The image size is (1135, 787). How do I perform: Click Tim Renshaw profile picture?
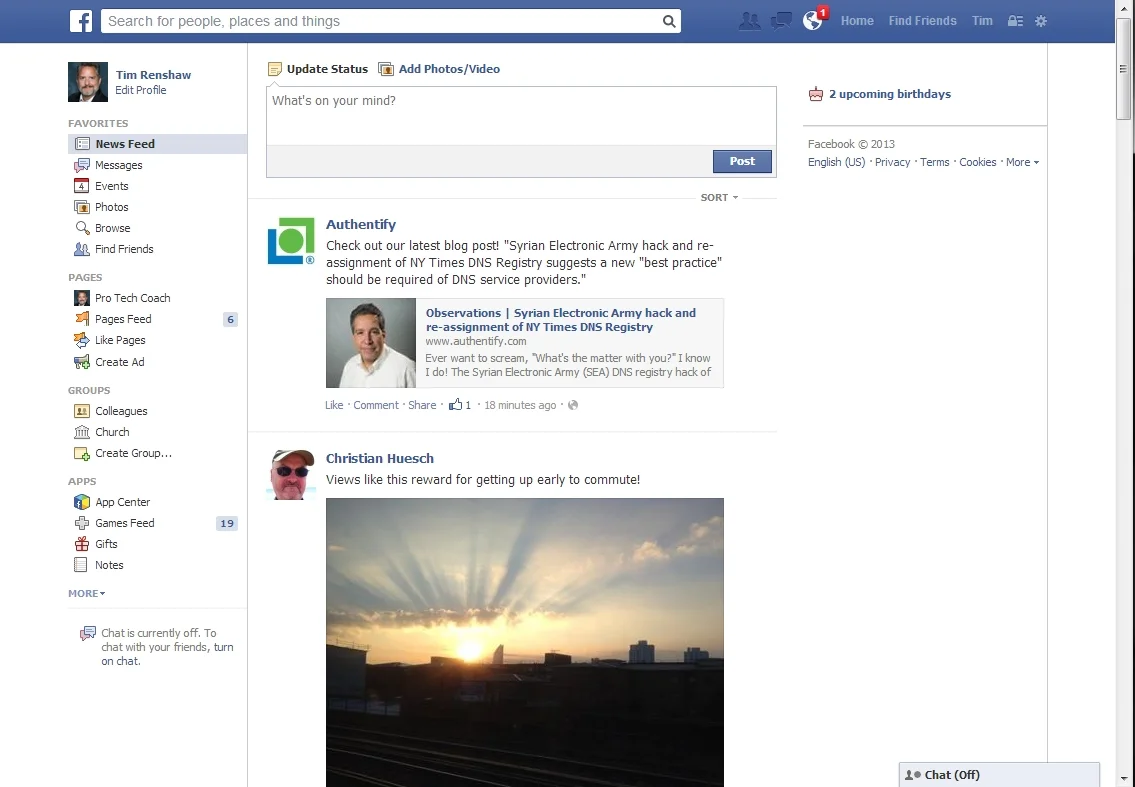(x=88, y=82)
